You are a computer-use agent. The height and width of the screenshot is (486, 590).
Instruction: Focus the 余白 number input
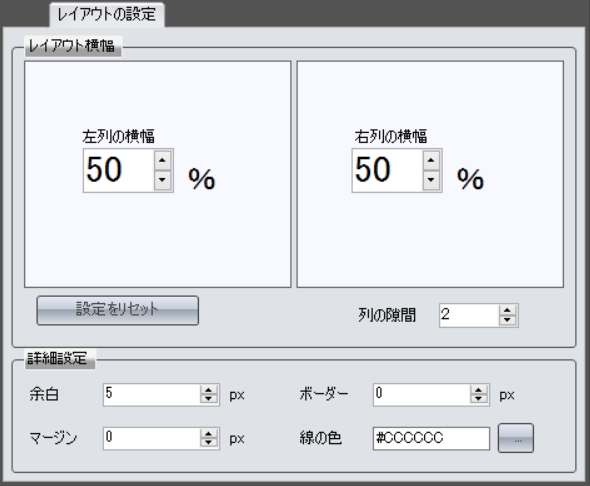152,395
